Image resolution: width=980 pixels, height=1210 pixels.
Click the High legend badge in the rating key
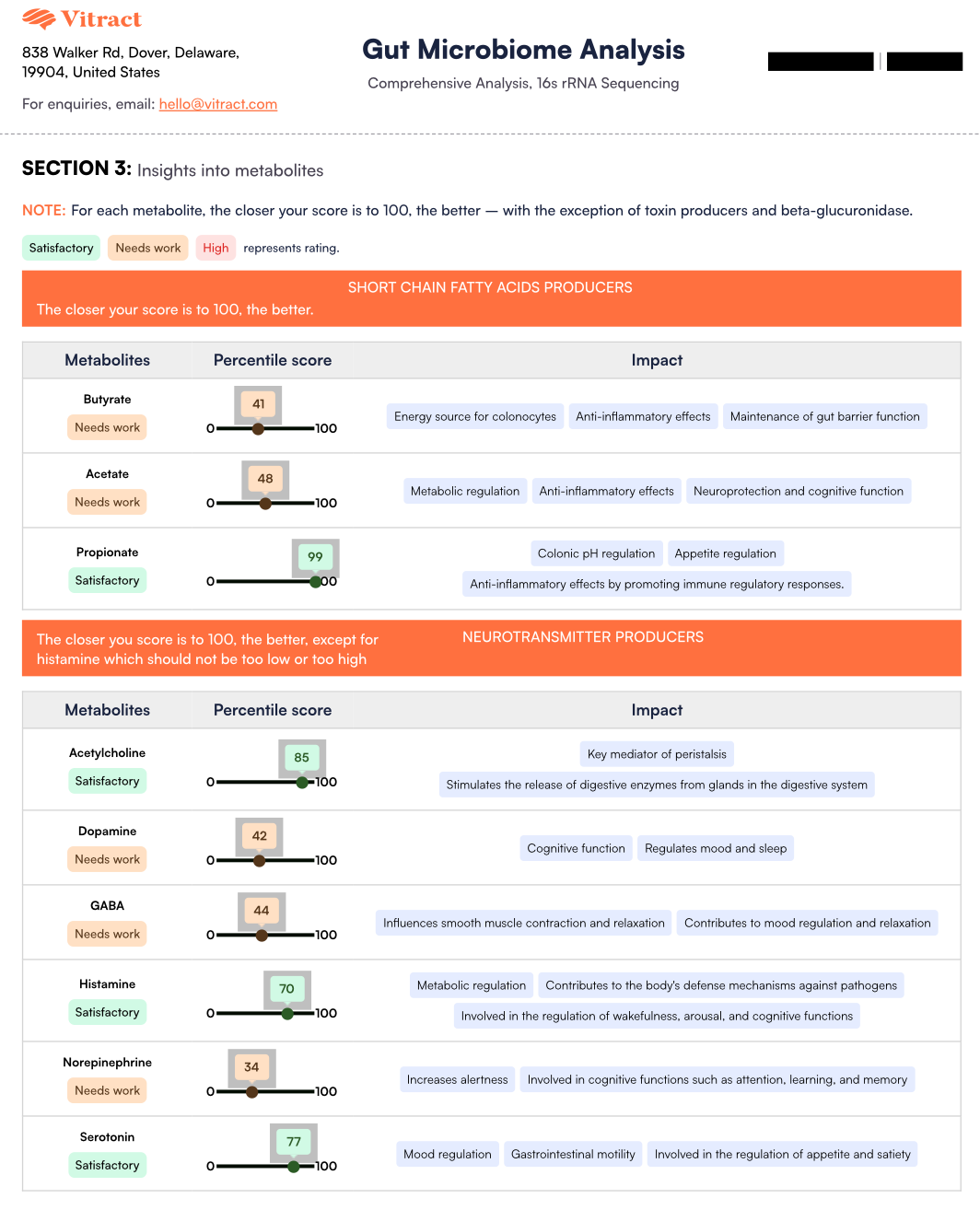[216, 248]
